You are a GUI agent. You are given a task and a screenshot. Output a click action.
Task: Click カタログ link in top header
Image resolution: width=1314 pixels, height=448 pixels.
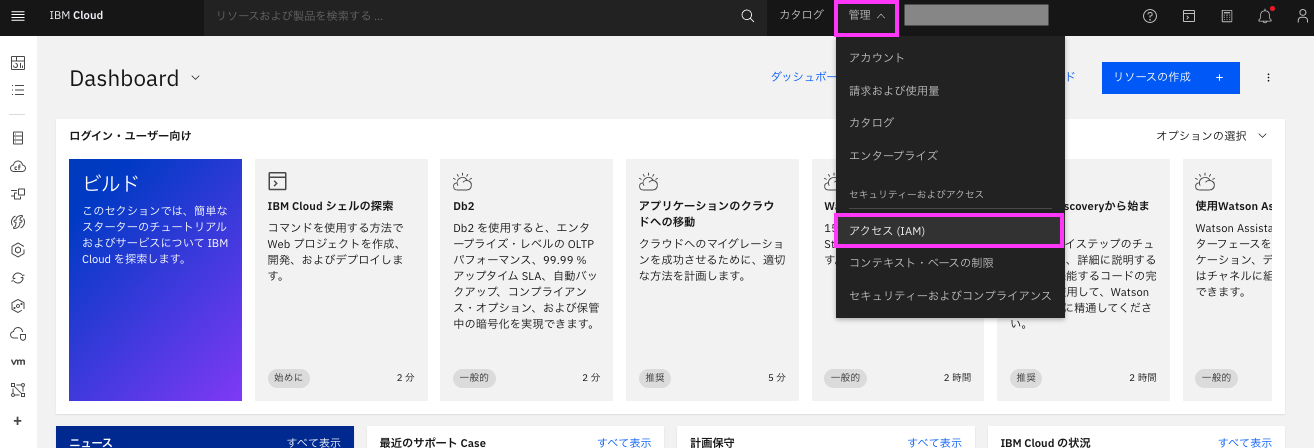point(801,16)
